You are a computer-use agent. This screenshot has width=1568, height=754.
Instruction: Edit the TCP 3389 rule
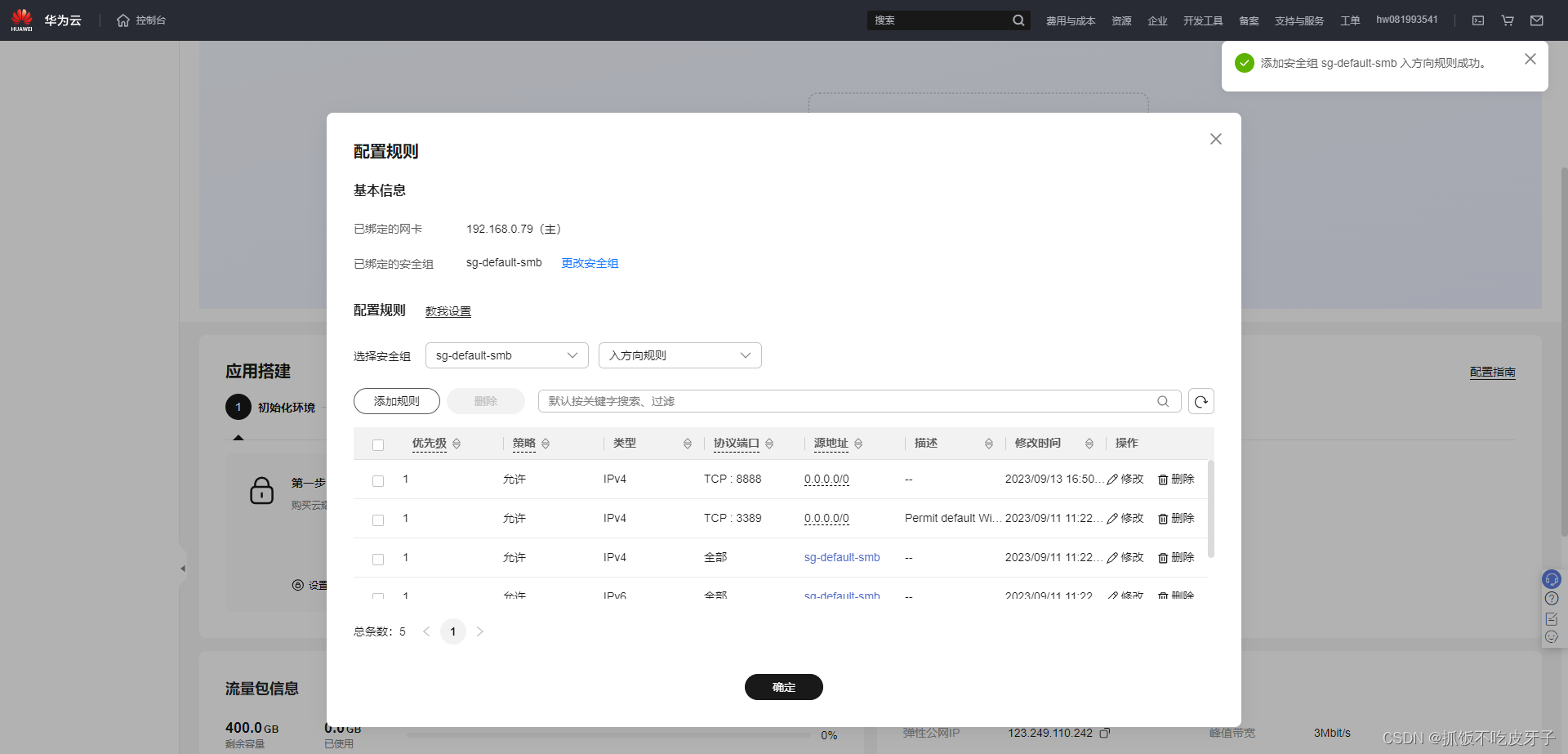pos(1125,519)
